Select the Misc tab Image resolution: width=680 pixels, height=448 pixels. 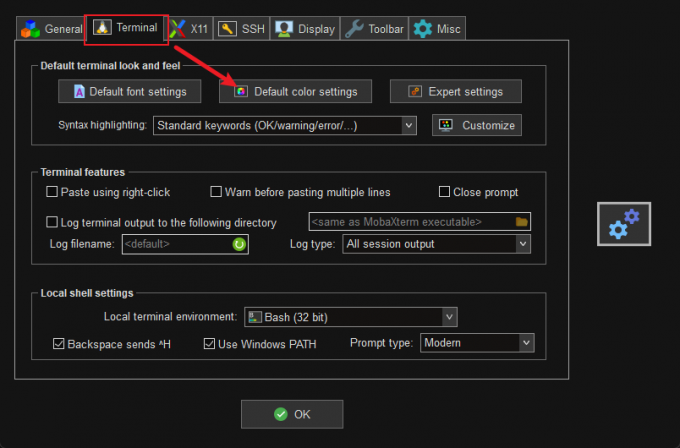point(437,29)
